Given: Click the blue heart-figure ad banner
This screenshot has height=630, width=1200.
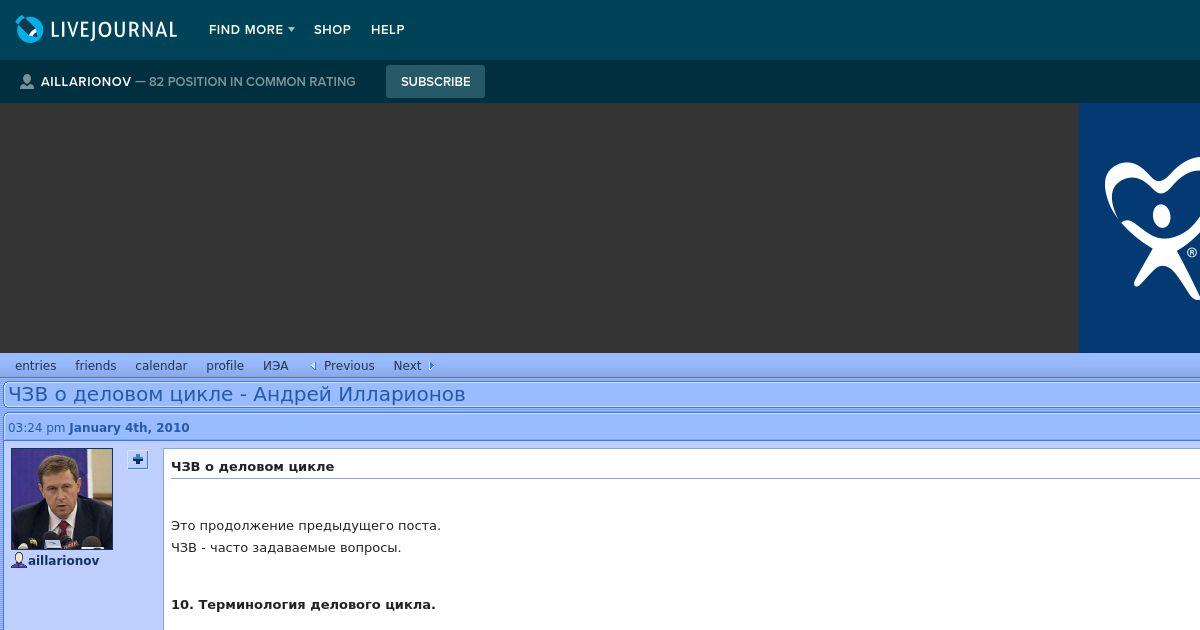Looking at the screenshot, I should (x=1140, y=228).
